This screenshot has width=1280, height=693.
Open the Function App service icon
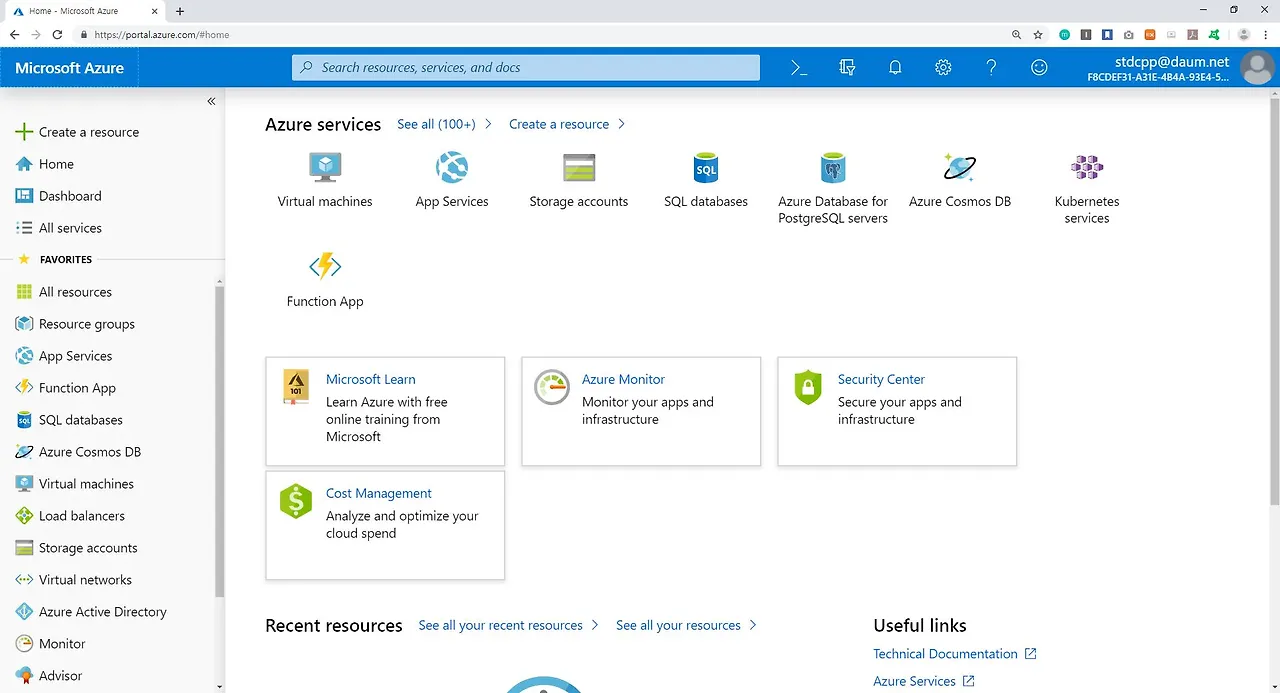coord(325,266)
